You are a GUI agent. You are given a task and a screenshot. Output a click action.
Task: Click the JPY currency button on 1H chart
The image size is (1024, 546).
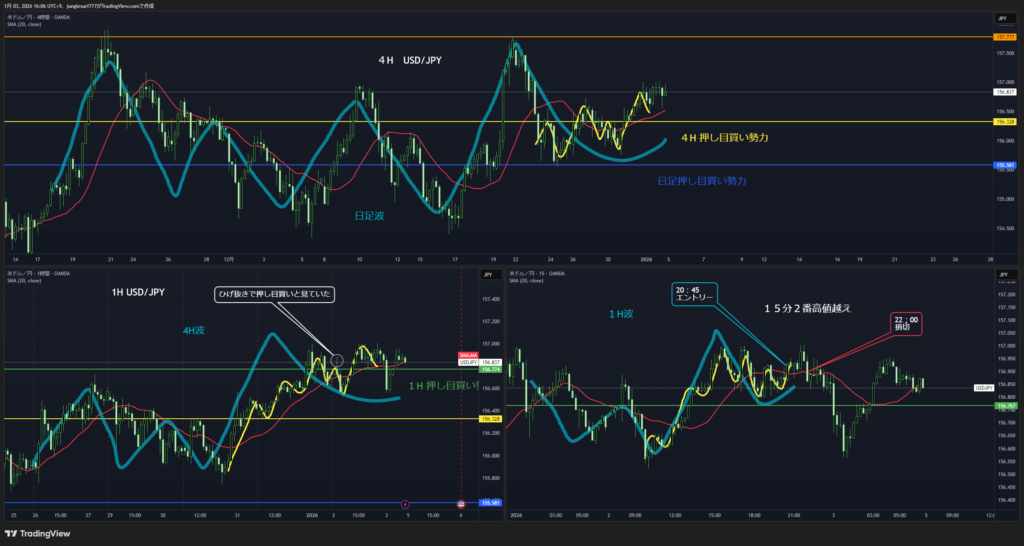490,273
